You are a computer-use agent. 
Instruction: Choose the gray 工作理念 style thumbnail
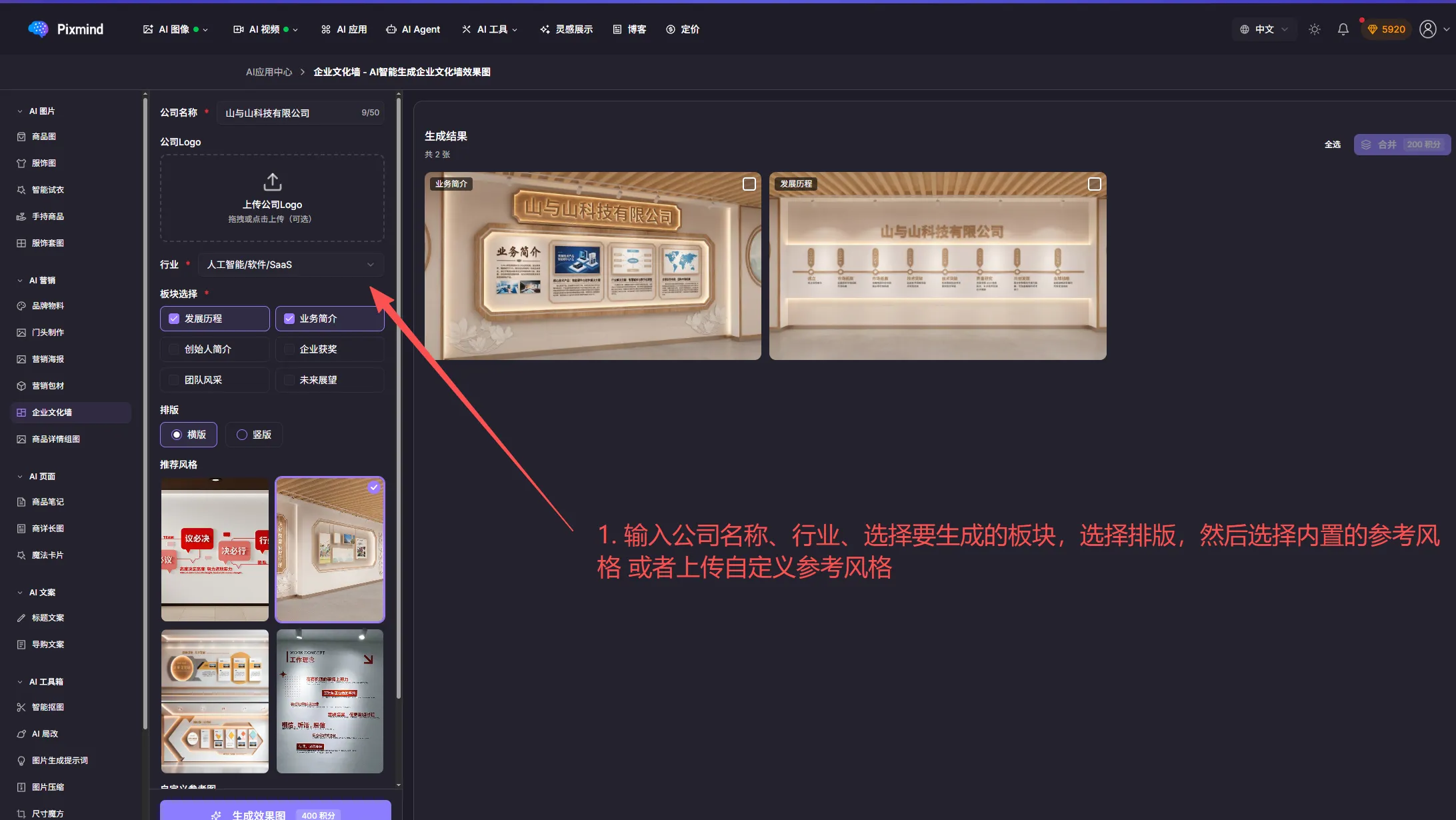330,701
